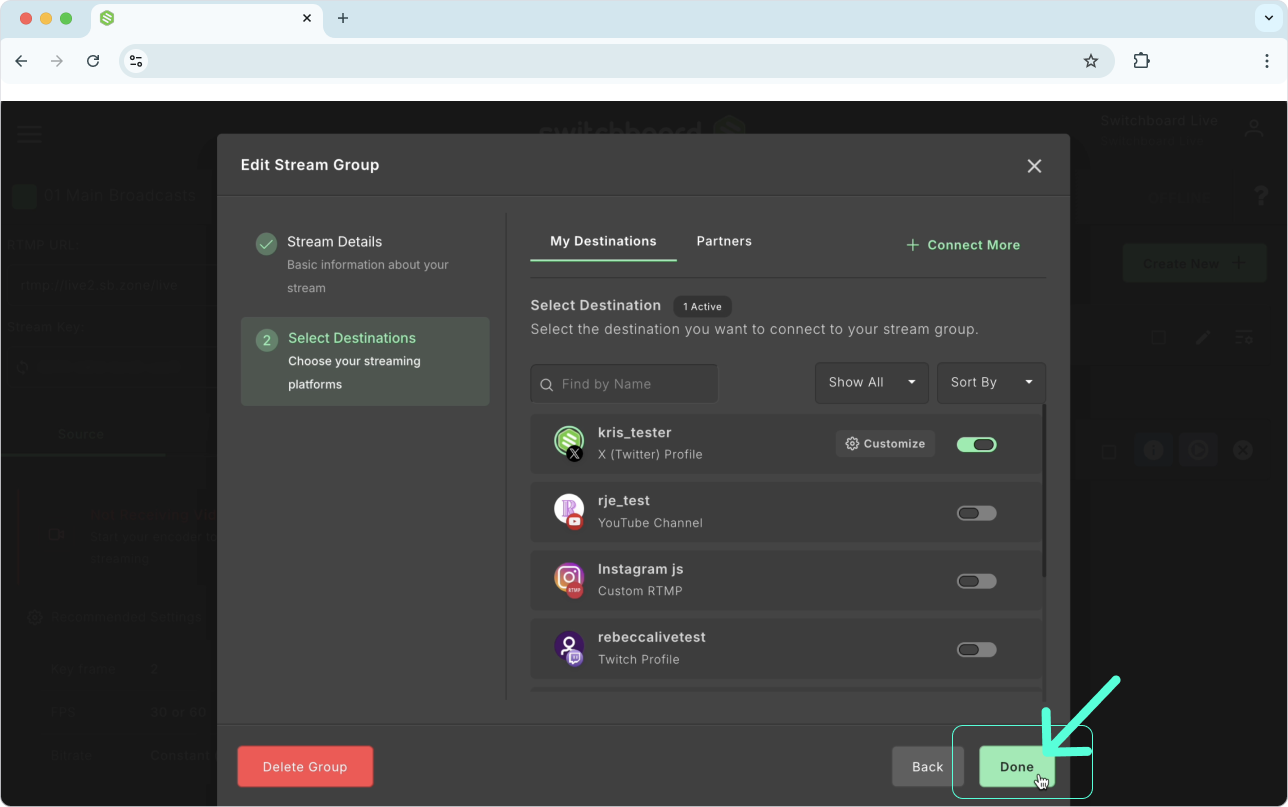Click the search magnifier icon in Find by Name

(x=547, y=384)
